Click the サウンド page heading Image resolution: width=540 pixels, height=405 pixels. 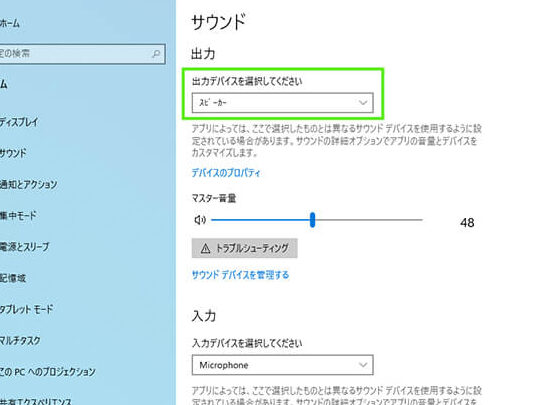click(219, 22)
